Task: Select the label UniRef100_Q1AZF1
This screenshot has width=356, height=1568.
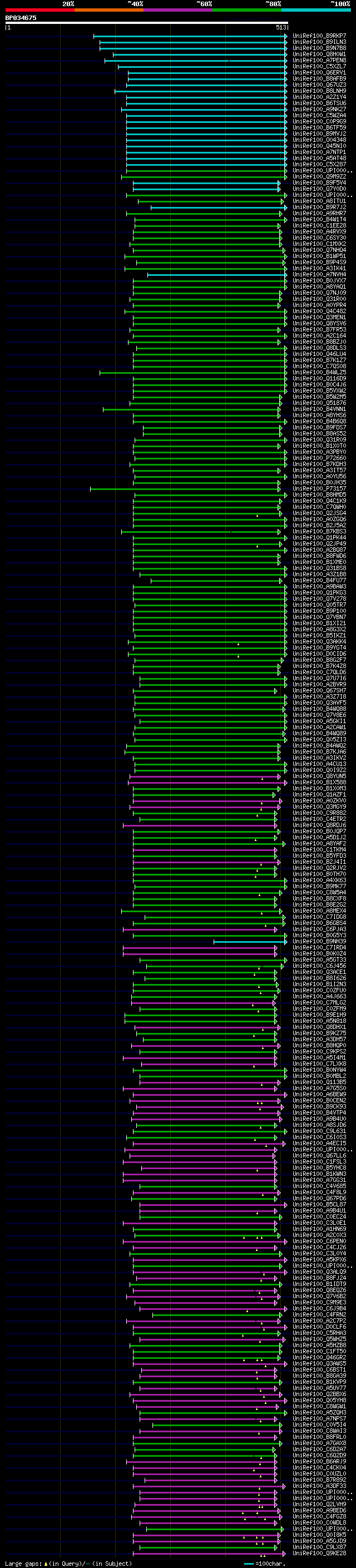Action: (x=319, y=794)
